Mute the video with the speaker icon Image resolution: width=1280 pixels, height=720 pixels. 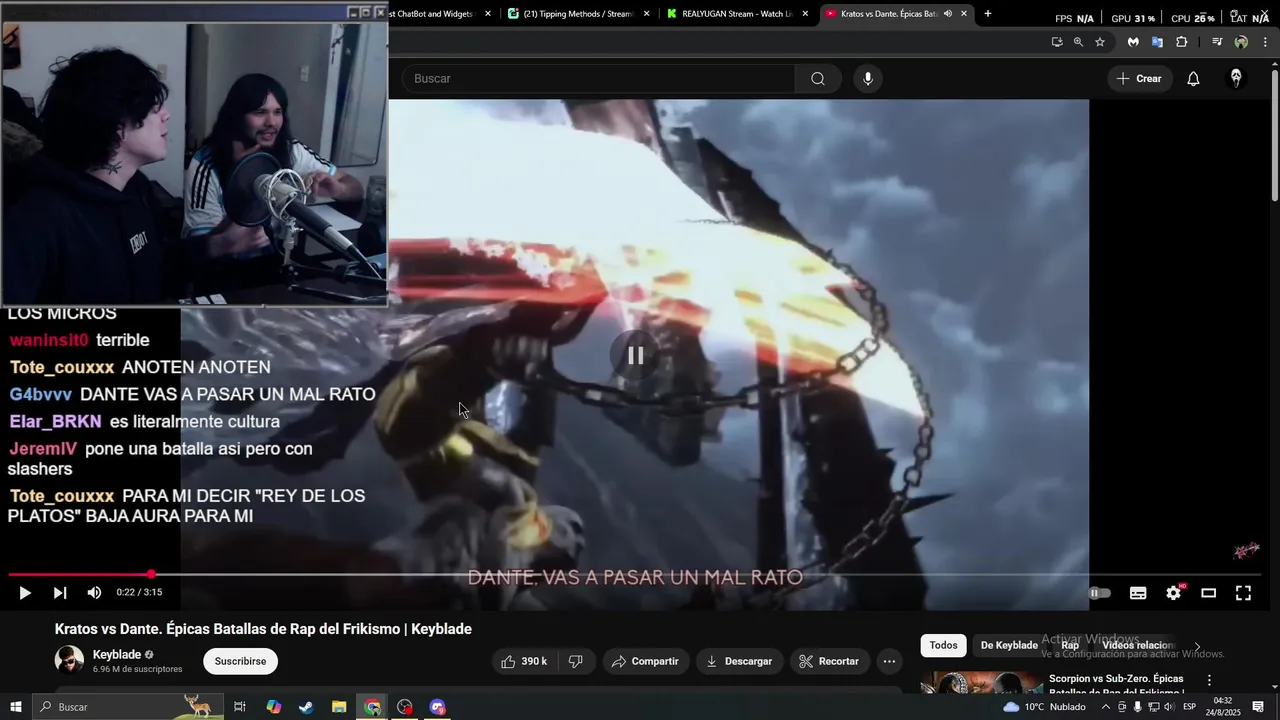[94, 593]
